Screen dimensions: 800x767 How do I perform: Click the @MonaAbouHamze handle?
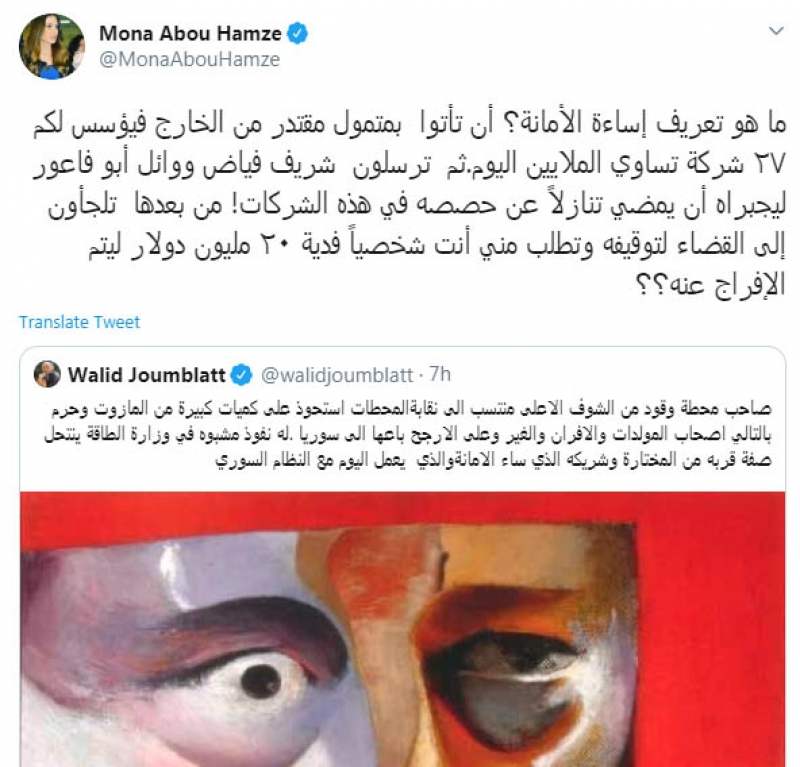click(x=189, y=59)
